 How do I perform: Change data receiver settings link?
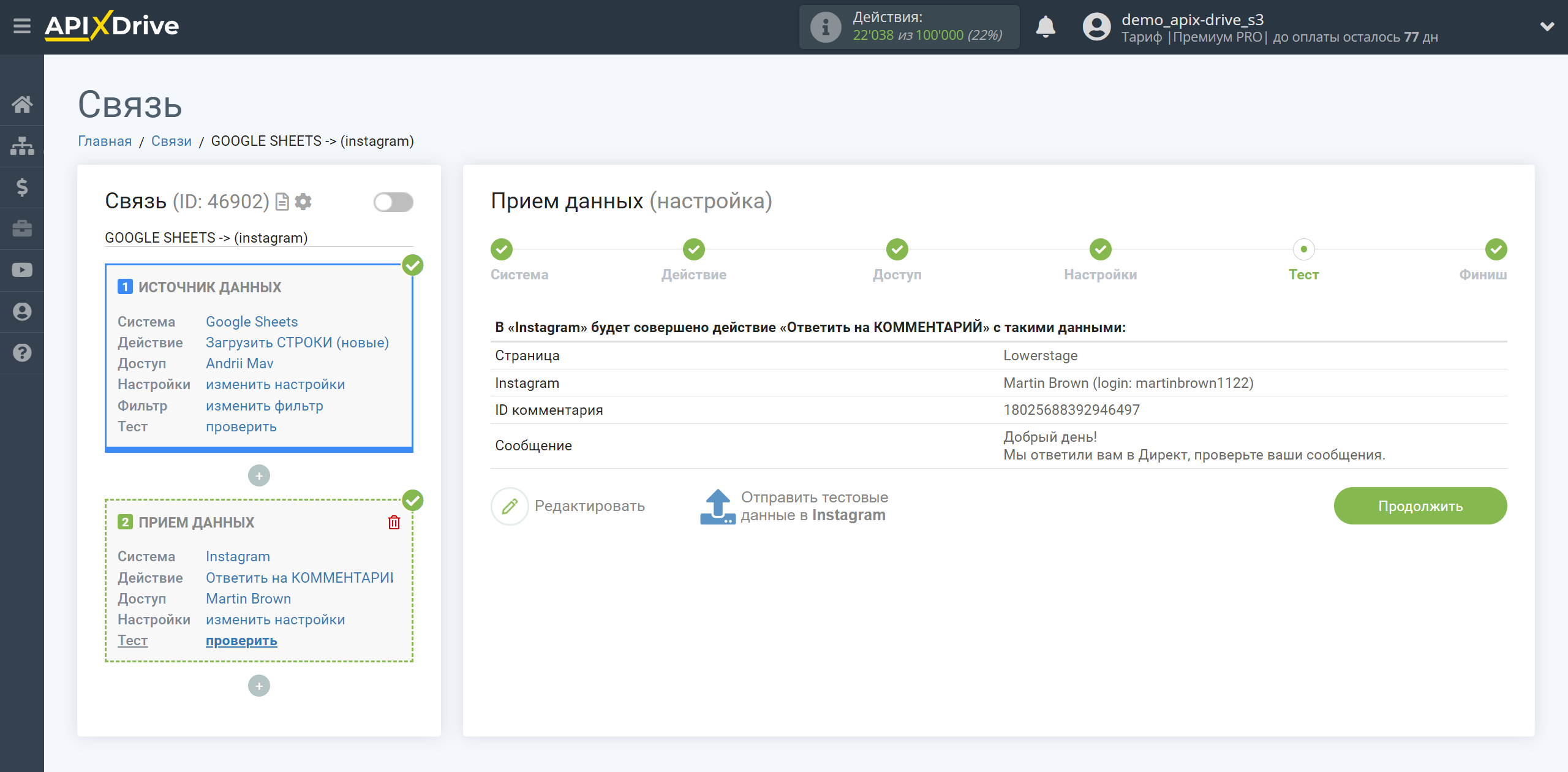pyautogui.click(x=275, y=619)
